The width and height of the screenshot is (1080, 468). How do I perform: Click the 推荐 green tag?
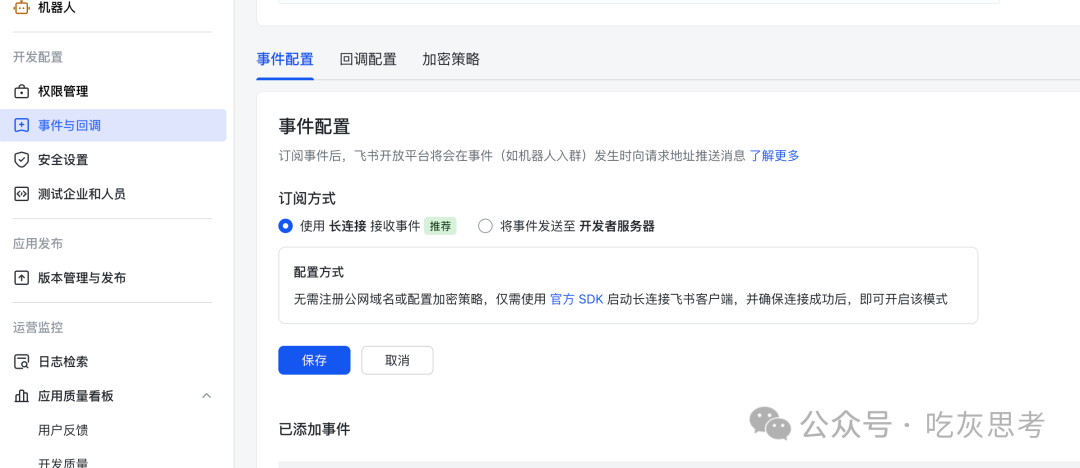tap(440, 226)
